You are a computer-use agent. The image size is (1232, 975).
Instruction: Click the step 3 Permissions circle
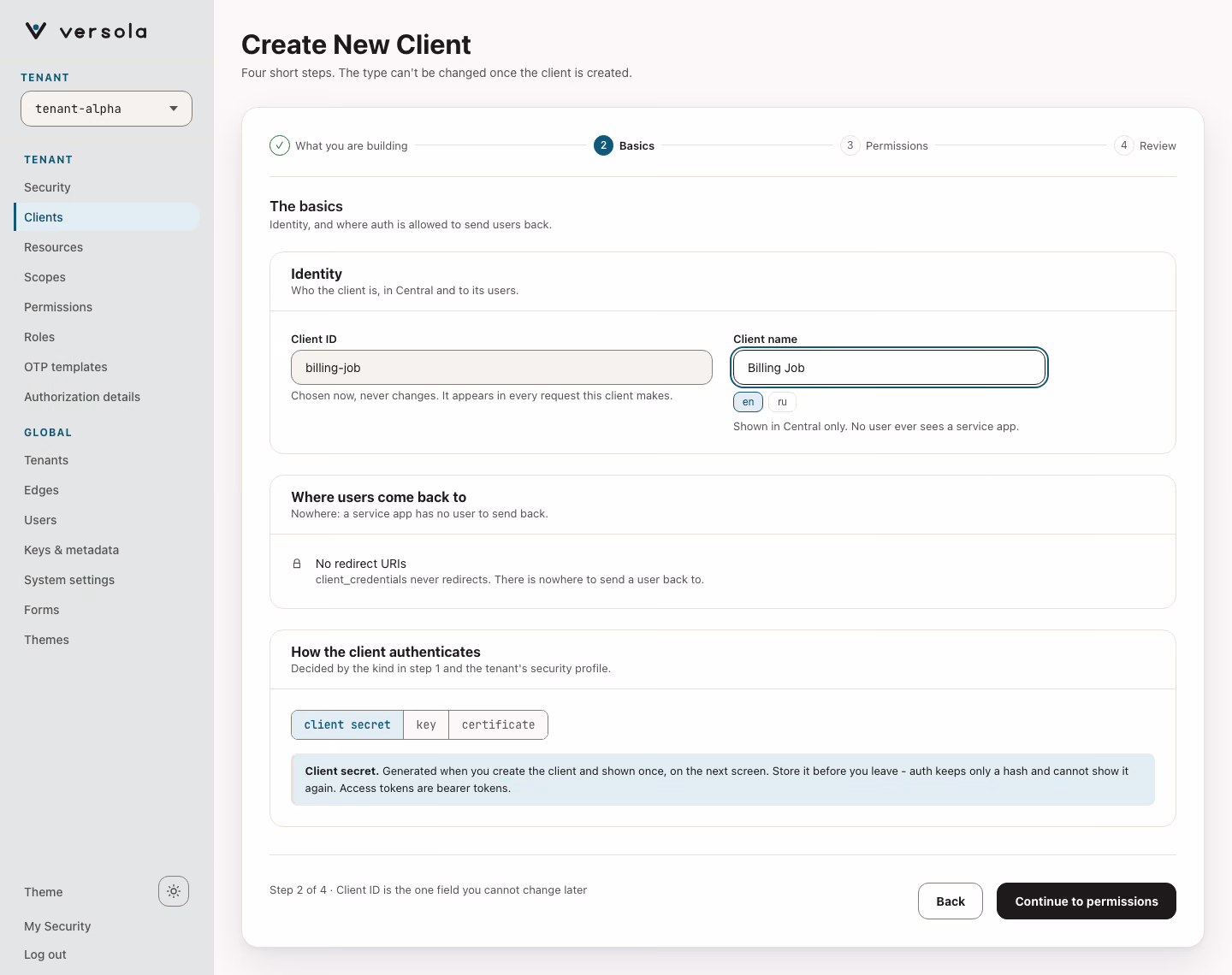coord(850,145)
